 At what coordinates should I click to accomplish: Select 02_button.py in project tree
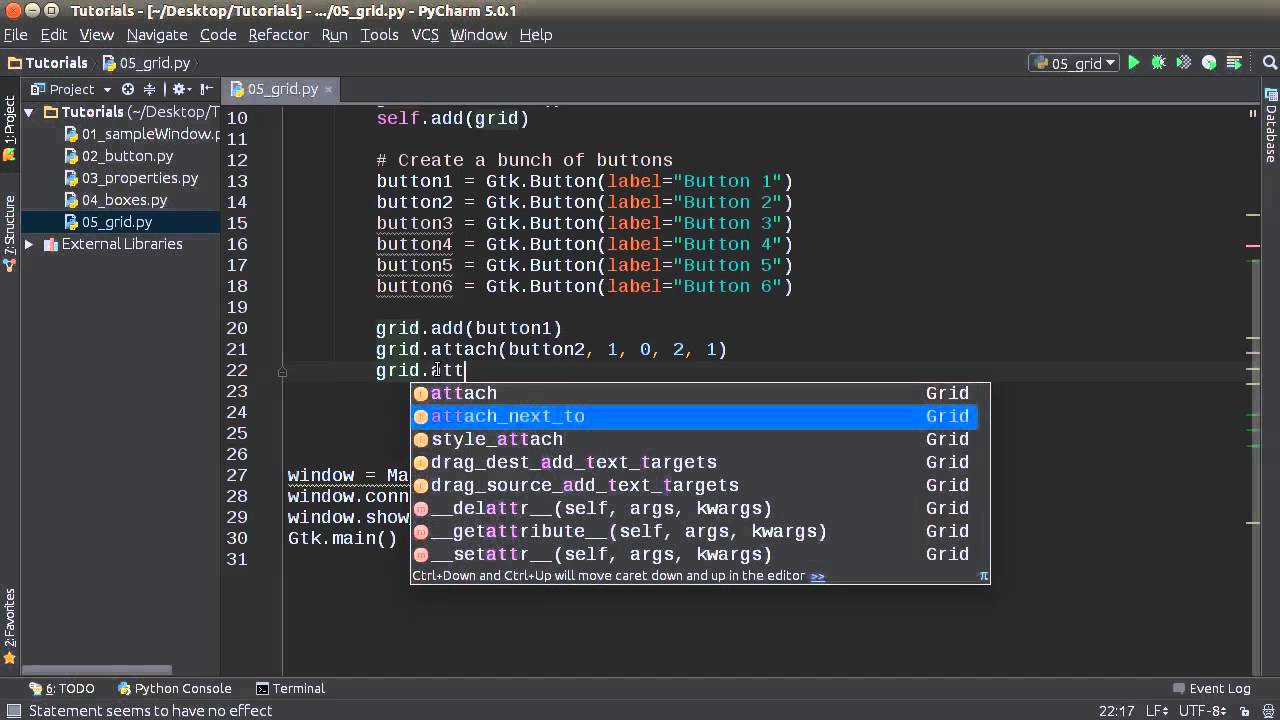pyautogui.click(x=118, y=156)
